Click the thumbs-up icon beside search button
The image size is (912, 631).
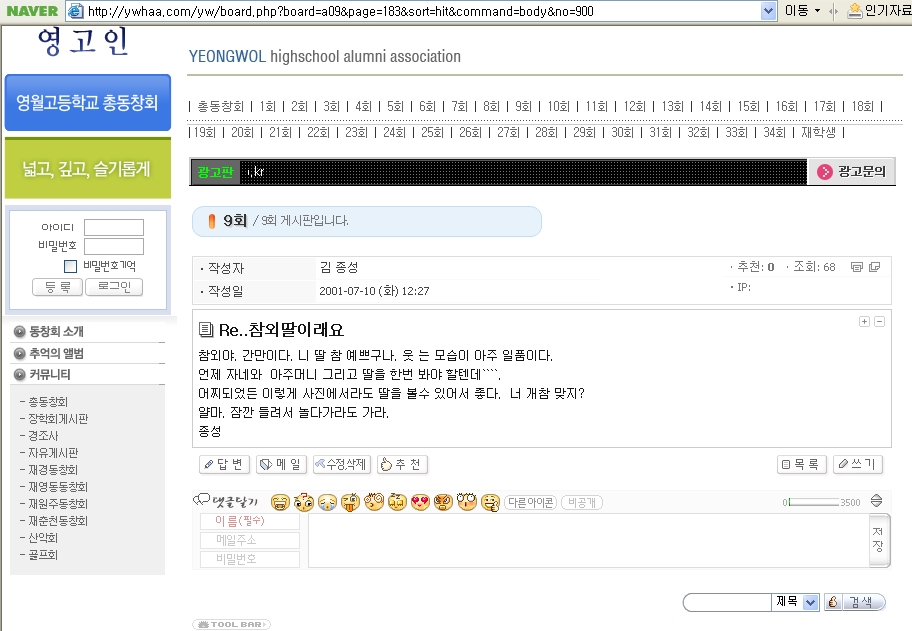pos(833,602)
